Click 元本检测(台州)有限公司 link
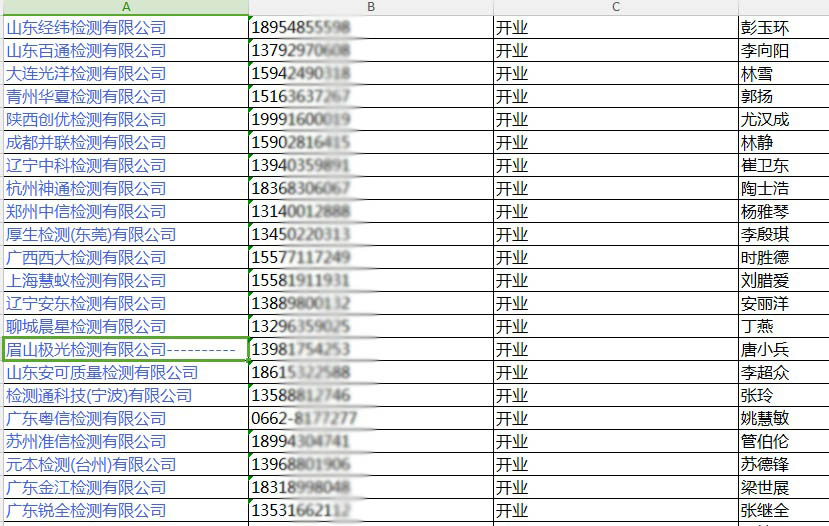Viewport: 829px width, 526px height. (x=91, y=465)
